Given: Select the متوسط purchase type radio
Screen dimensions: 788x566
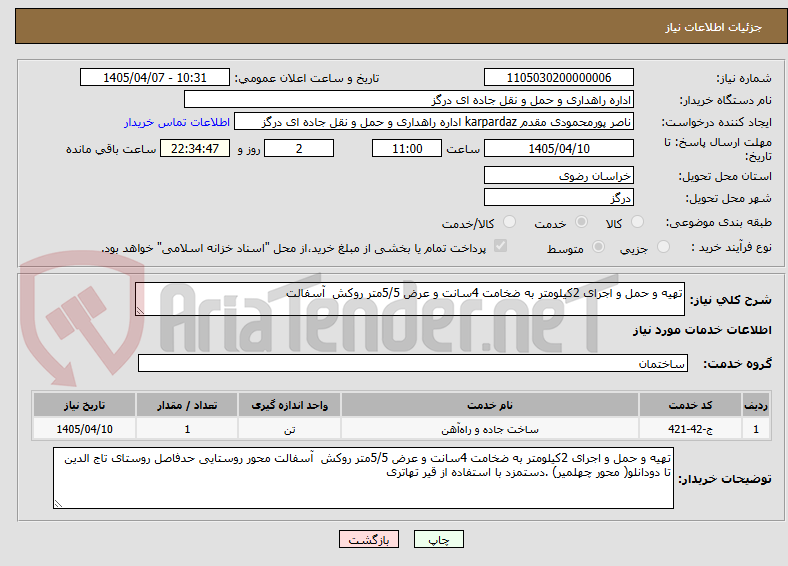Looking at the screenshot, I should (599, 247).
